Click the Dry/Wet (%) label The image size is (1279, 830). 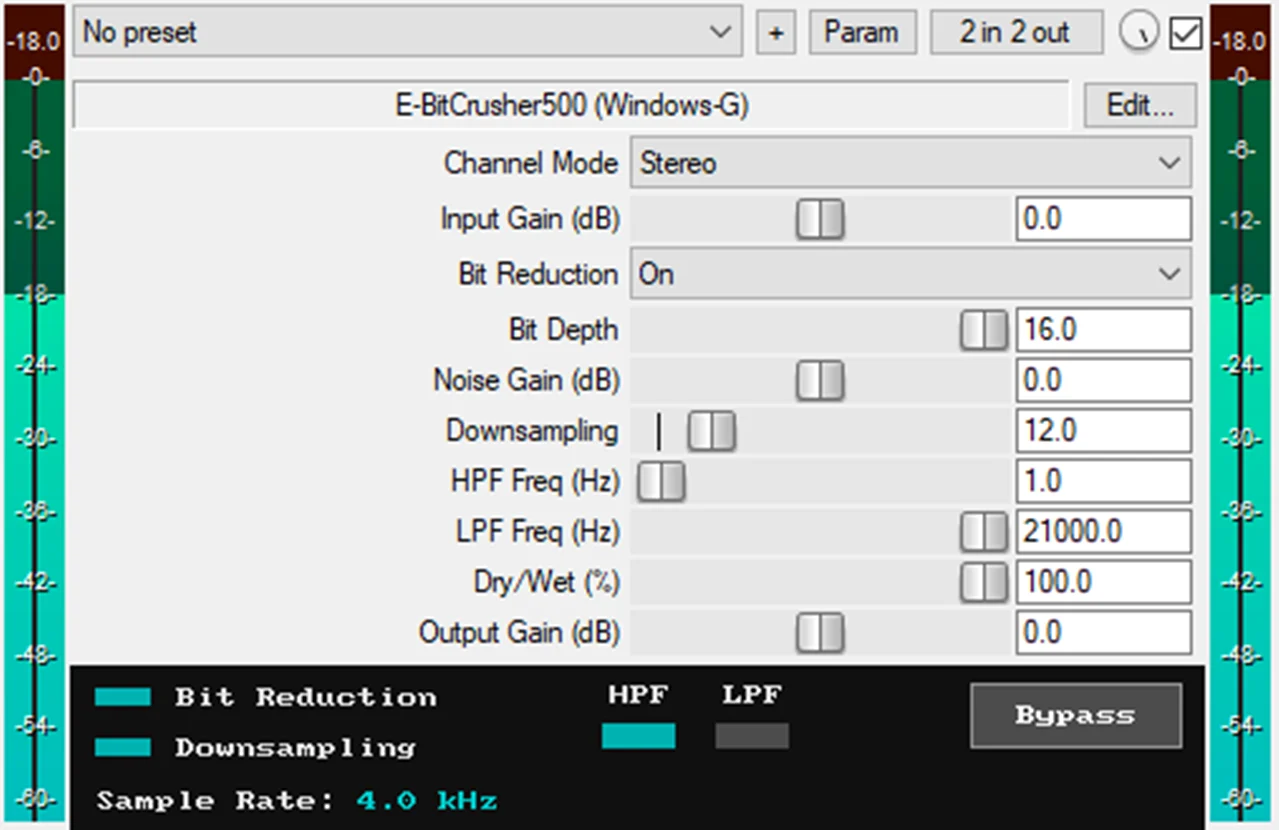pyautogui.click(x=546, y=582)
